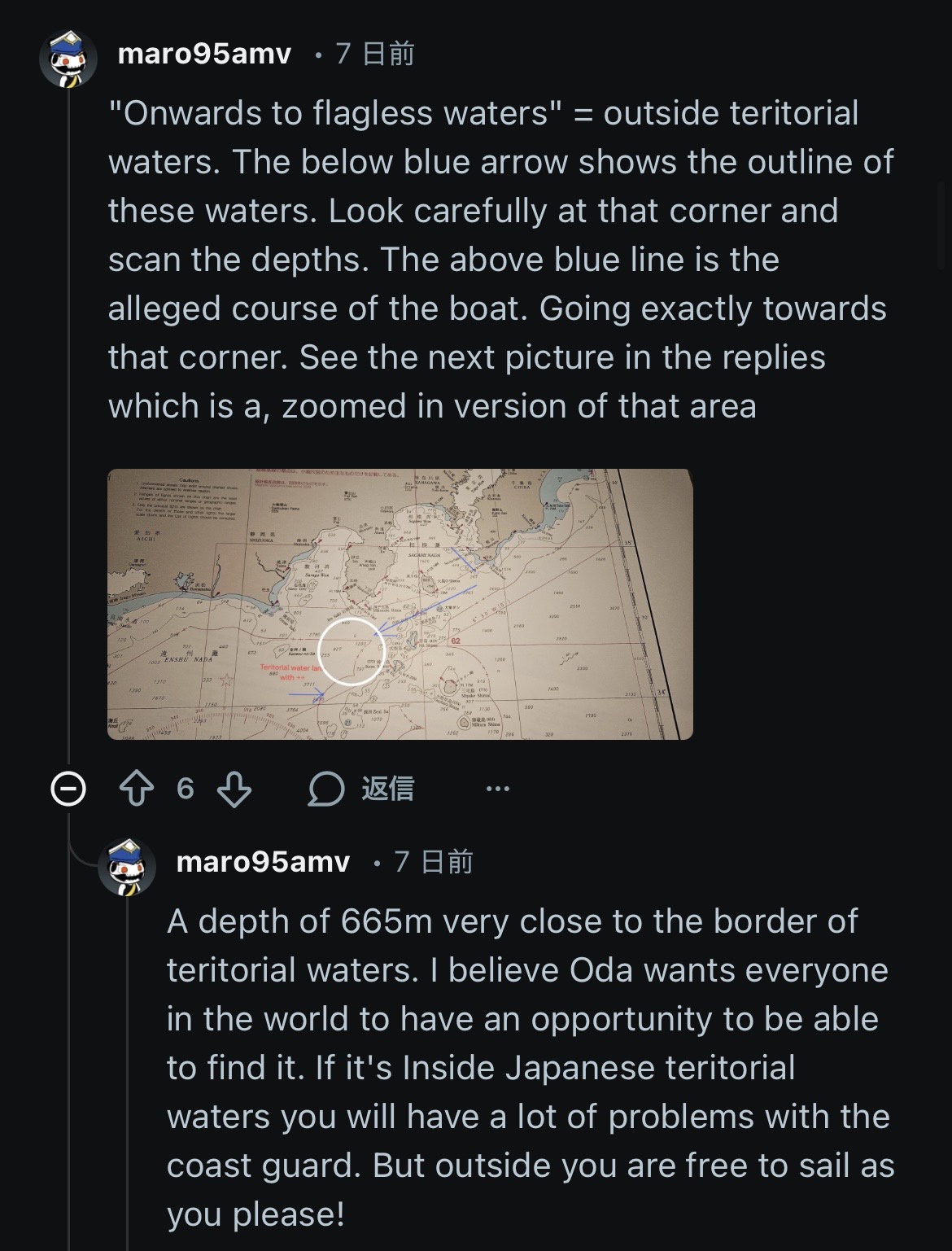
Task: Tap the speech bubble reply icon
Action: pyautogui.click(x=327, y=789)
